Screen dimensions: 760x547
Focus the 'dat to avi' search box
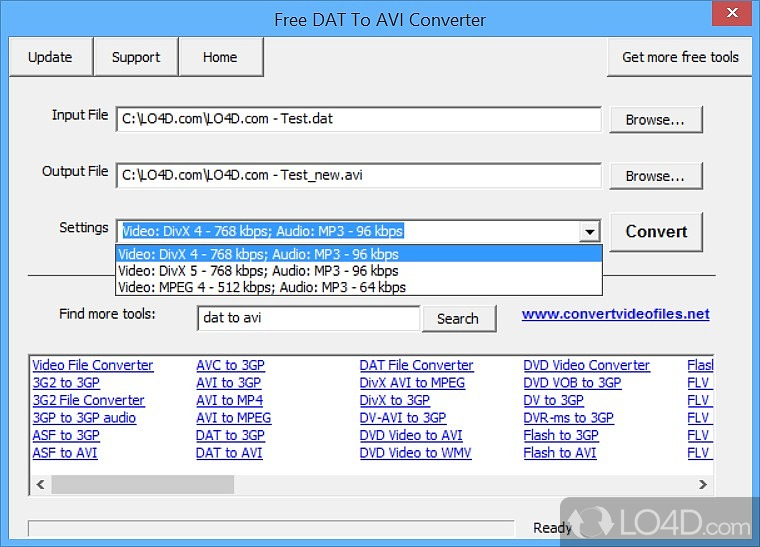click(x=308, y=319)
